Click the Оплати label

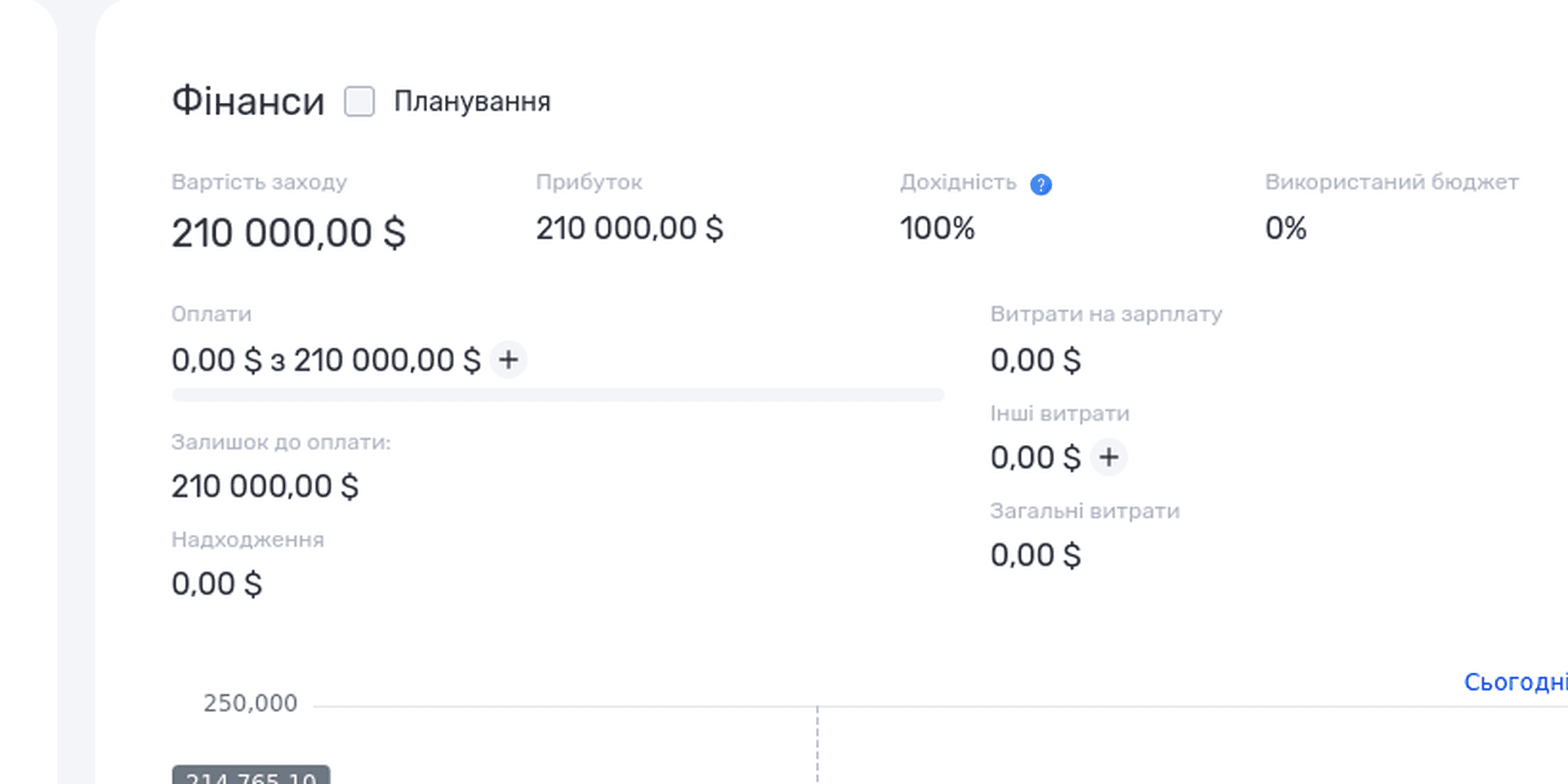tap(212, 314)
